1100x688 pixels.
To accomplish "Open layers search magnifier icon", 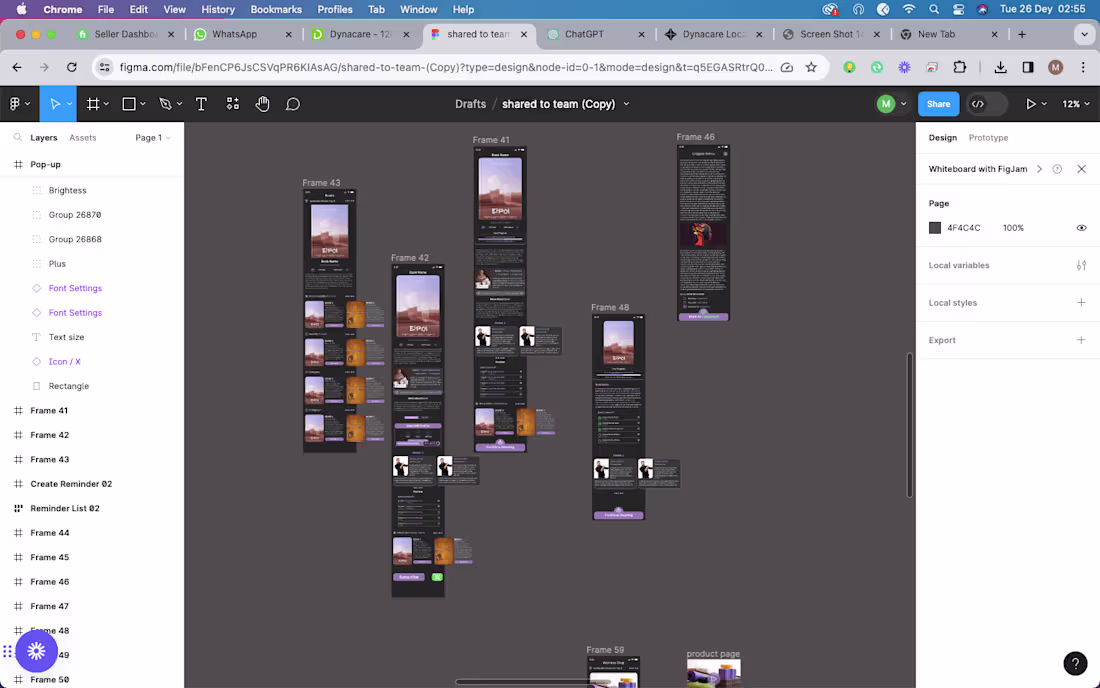I will coord(18,137).
